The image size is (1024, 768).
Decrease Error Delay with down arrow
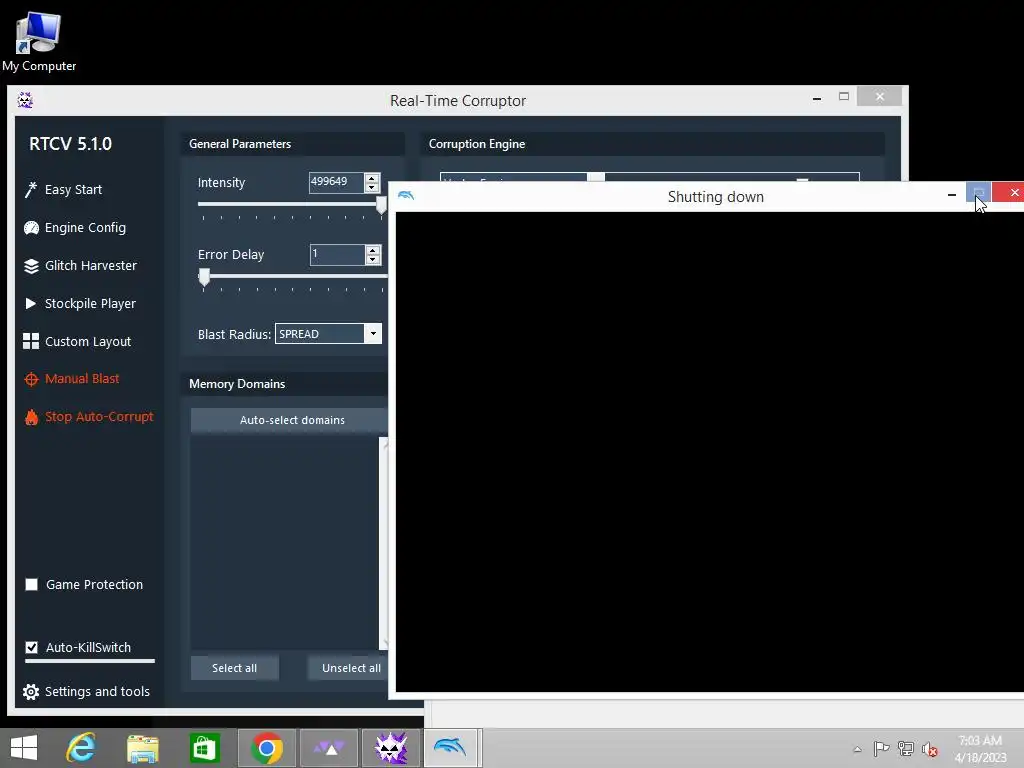click(372, 259)
